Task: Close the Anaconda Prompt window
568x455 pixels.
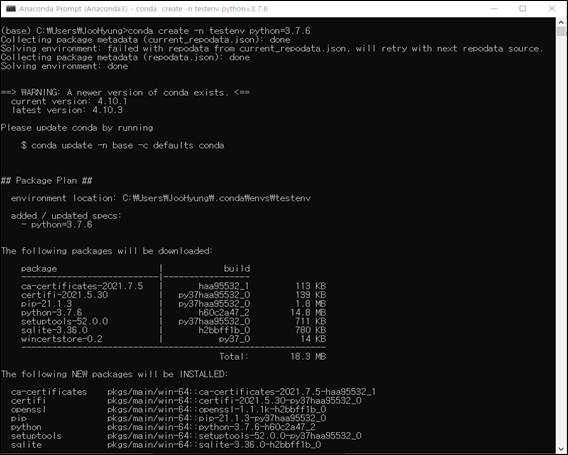Action: 552,8
